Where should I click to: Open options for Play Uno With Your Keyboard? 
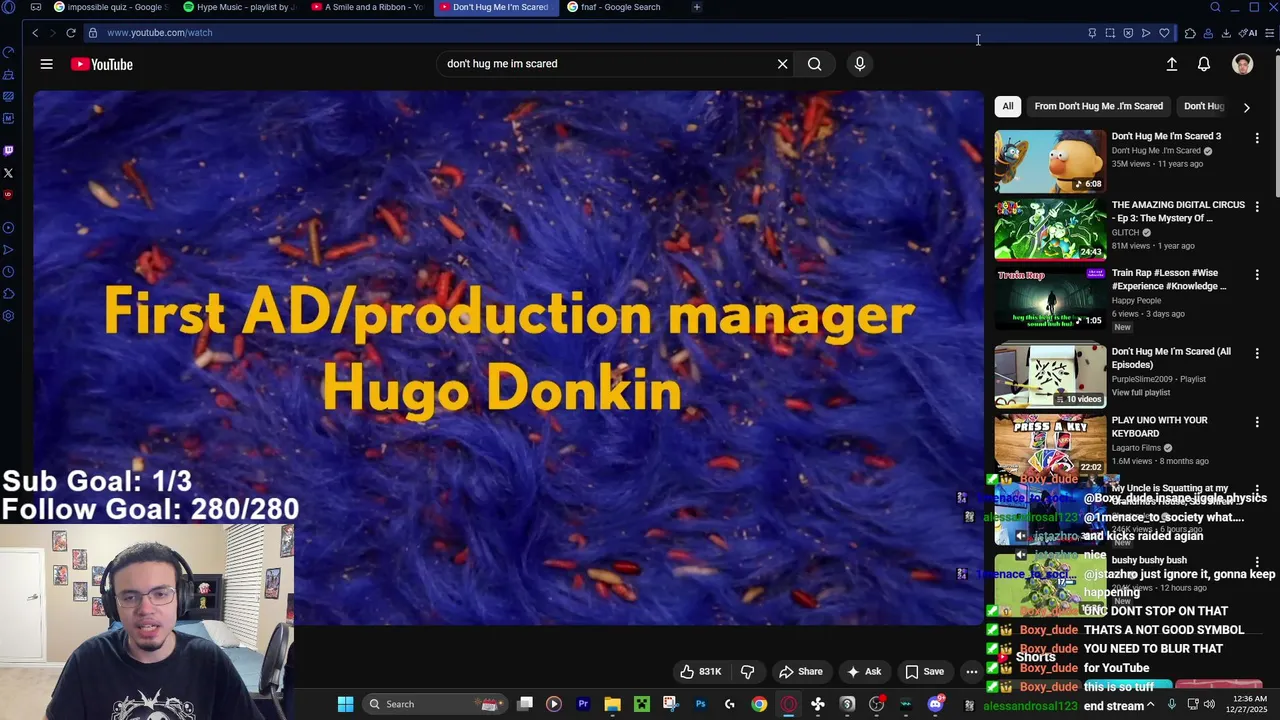(x=1257, y=422)
